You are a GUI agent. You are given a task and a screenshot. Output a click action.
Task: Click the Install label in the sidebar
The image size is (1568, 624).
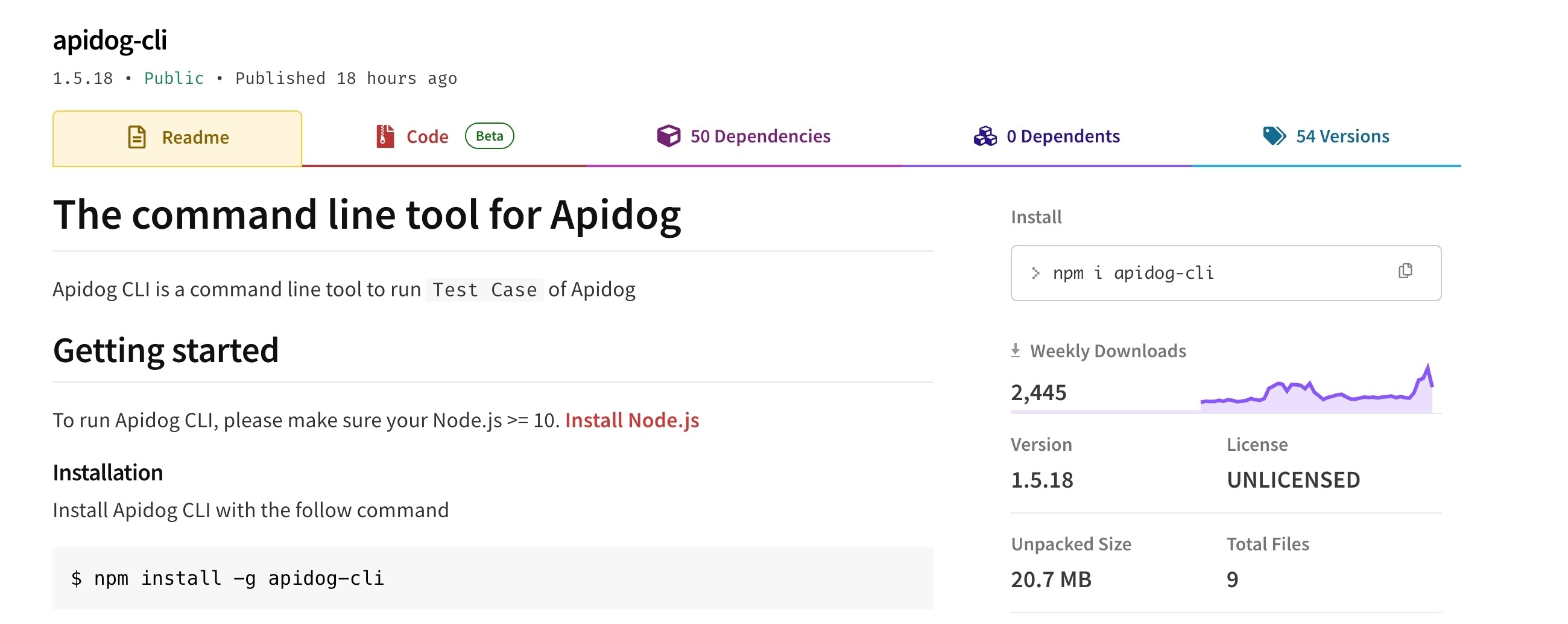coord(1036,217)
